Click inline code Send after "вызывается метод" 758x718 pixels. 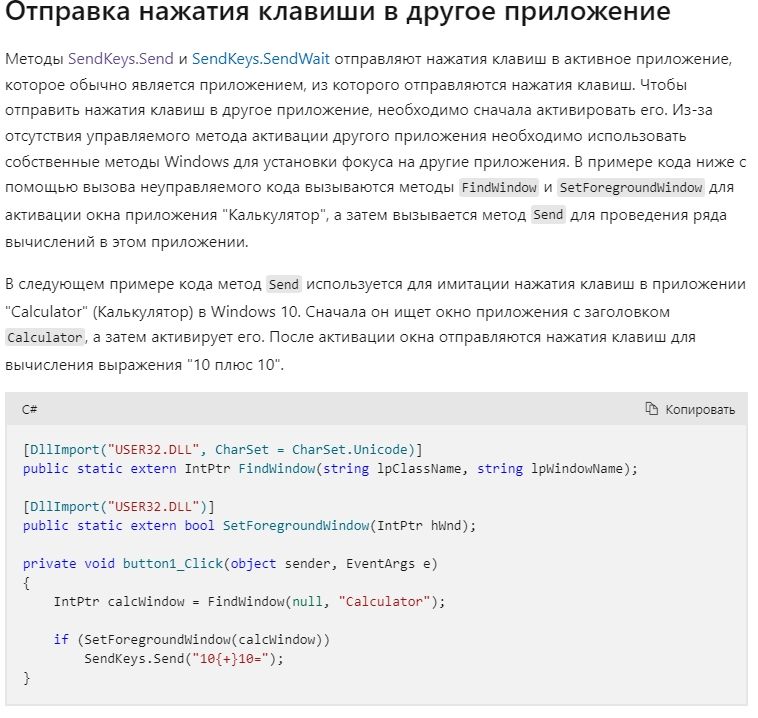click(x=548, y=214)
